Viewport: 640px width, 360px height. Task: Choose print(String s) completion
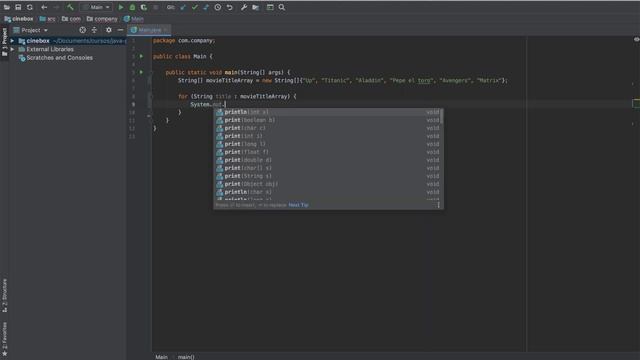point(328,176)
